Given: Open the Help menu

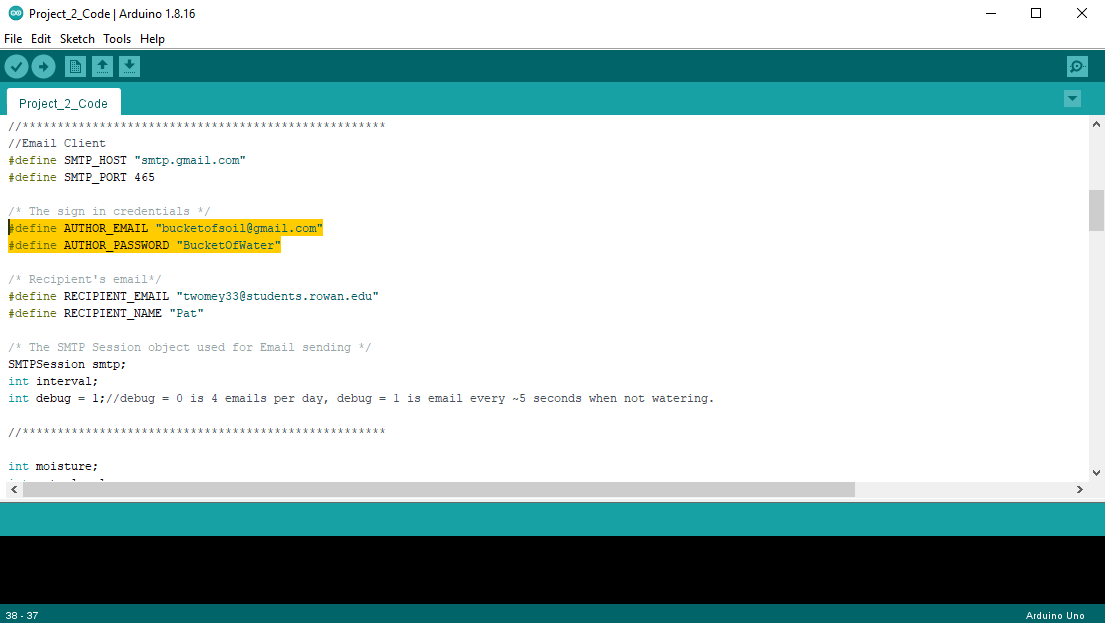Looking at the screenshot, I should (x=152, y=38).
